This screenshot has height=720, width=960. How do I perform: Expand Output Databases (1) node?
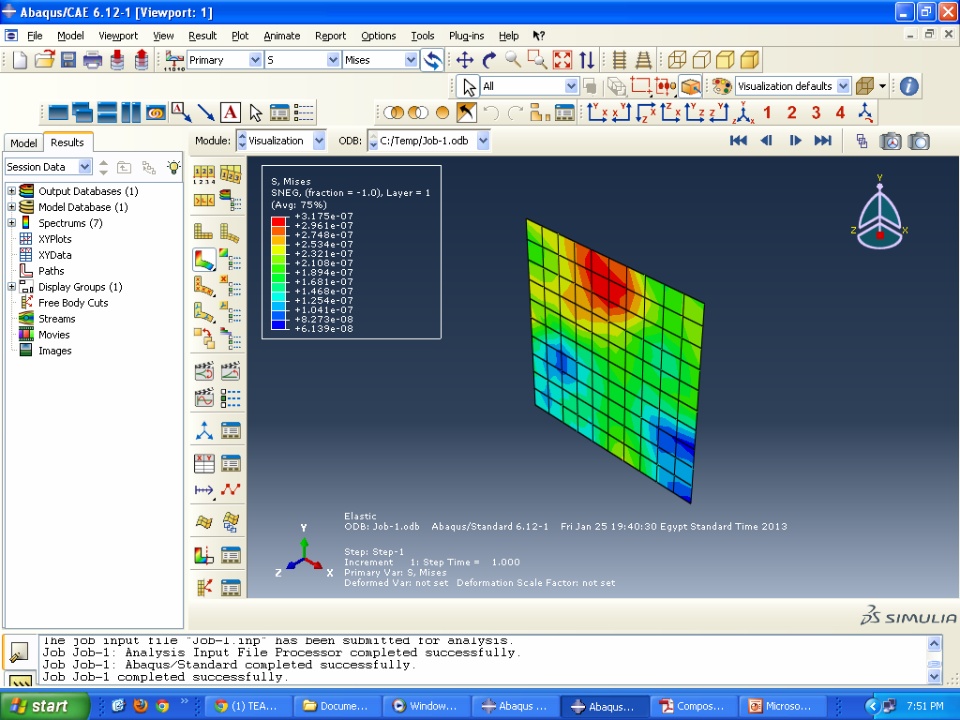click(x=11, y=191)
